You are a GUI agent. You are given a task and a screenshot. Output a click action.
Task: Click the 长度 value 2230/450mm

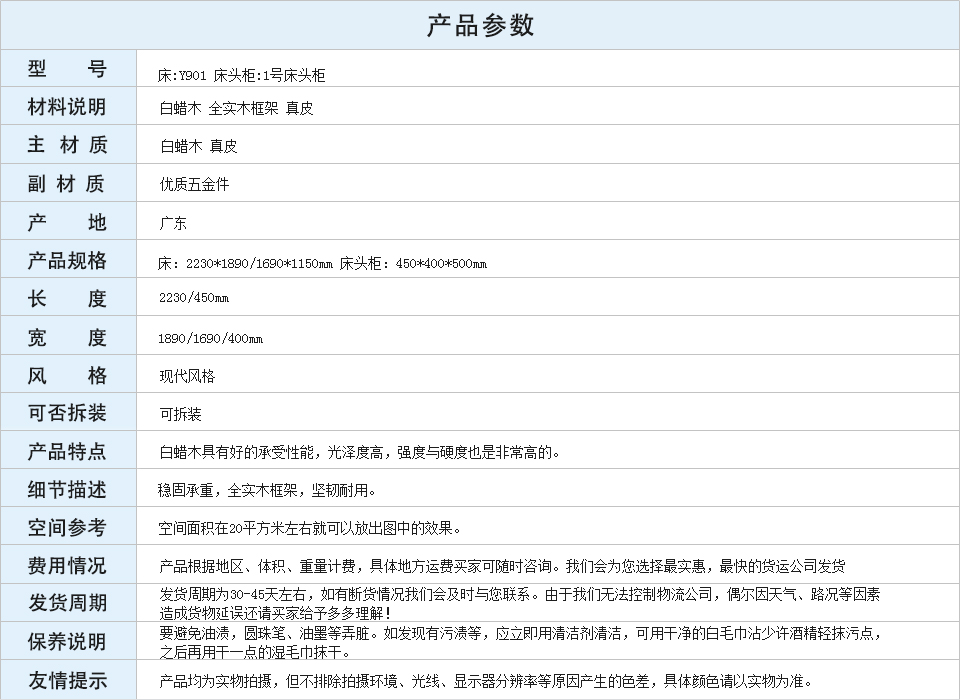point(194,298)
